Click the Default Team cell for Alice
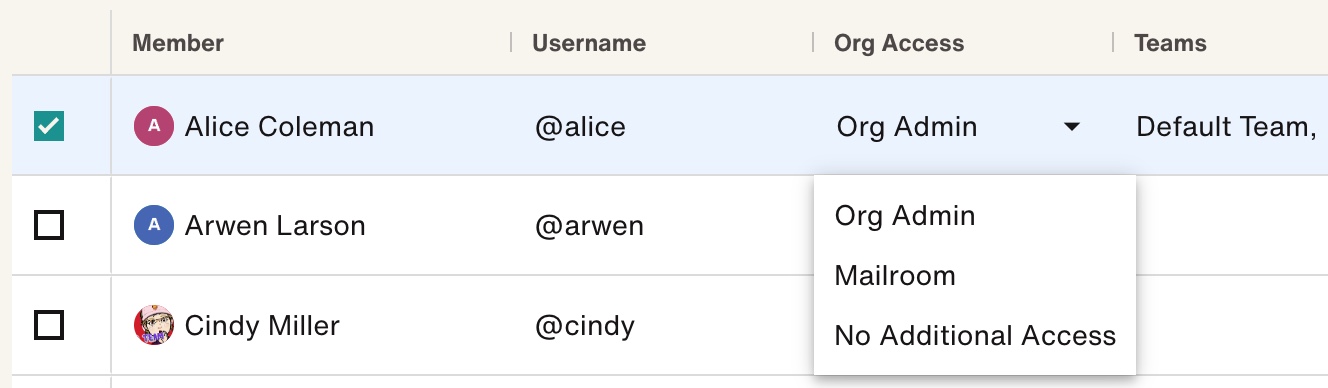 (1226, 127)
